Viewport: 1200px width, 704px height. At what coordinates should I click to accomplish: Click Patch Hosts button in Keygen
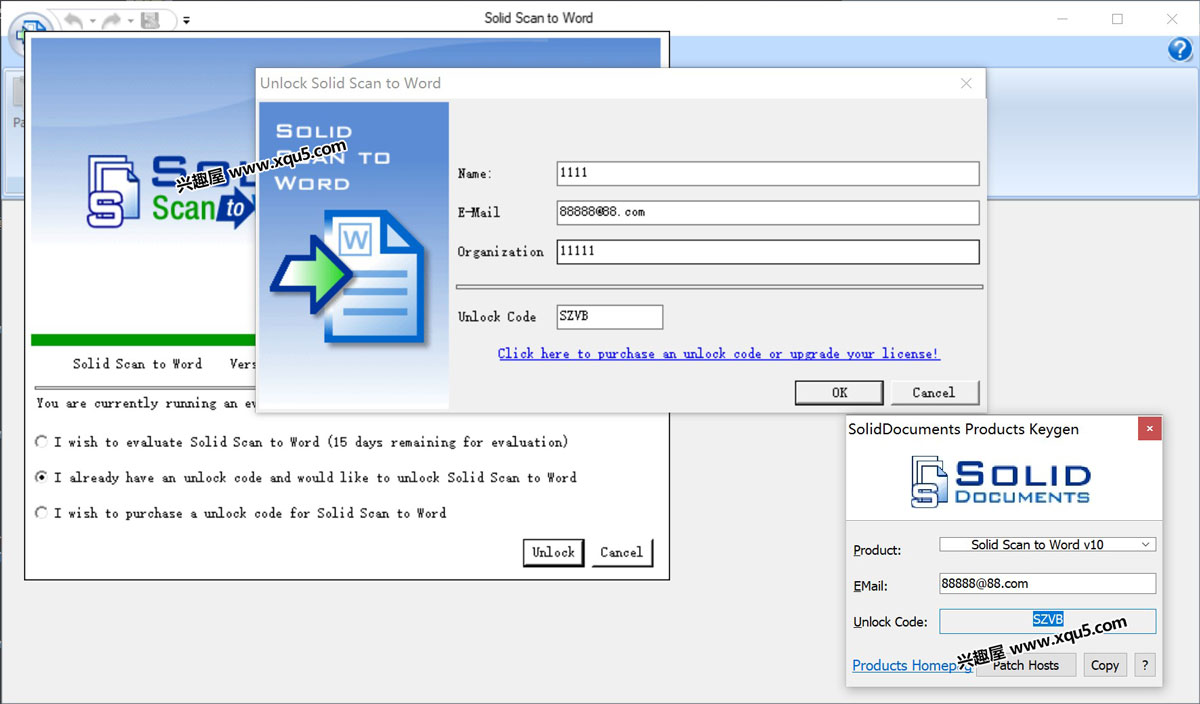(1025, 665)
